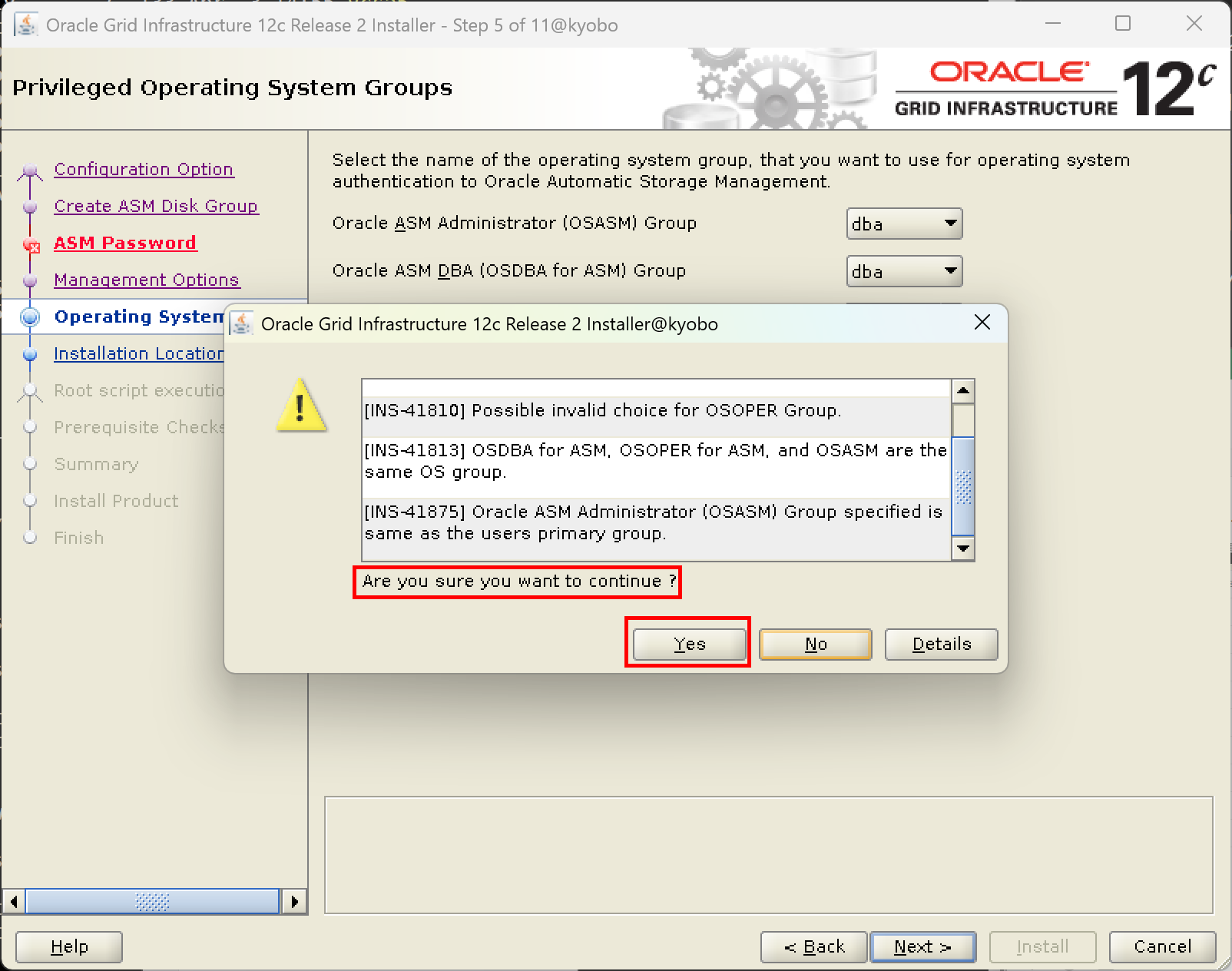Click the Summary step label
Image resolution: width=1232 pixels, height=971 pixels.
pyautogui.click(x=96, y=464)
